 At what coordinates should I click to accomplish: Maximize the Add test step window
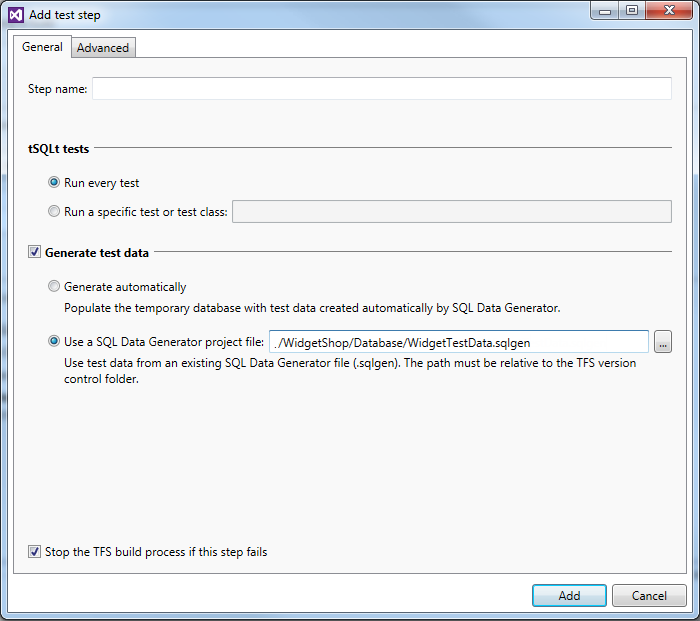tap(632, 10)
